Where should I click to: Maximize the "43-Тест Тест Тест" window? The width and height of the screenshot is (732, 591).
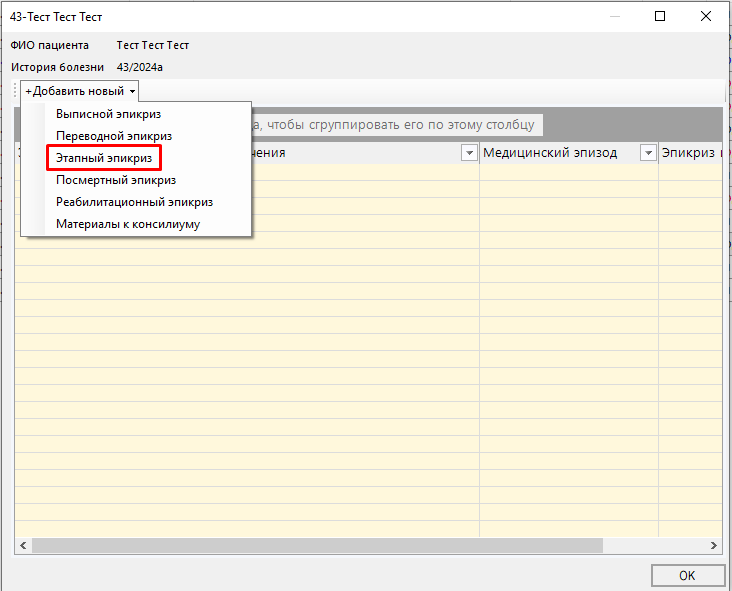(660, 17)
